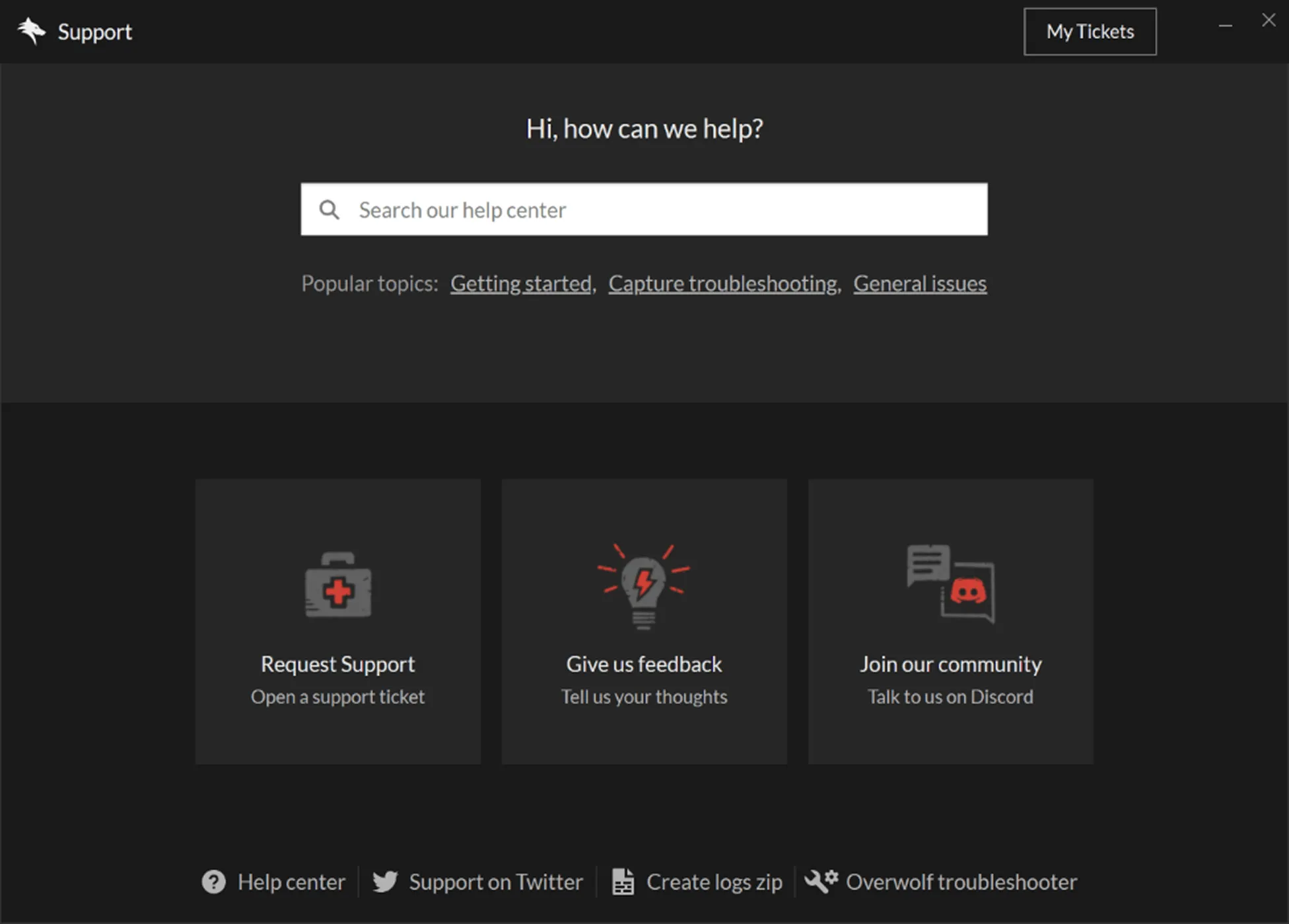Click the search magnifier icon
This screenshot has height=924, width=1289.
click(x=329, y=210)
